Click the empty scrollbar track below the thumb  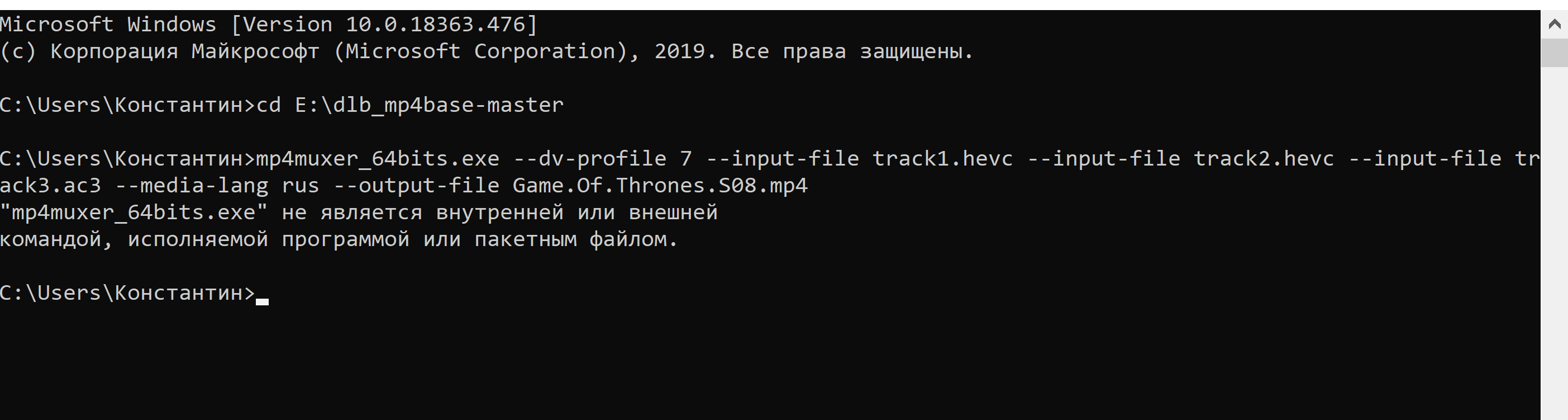[1554, 244]
